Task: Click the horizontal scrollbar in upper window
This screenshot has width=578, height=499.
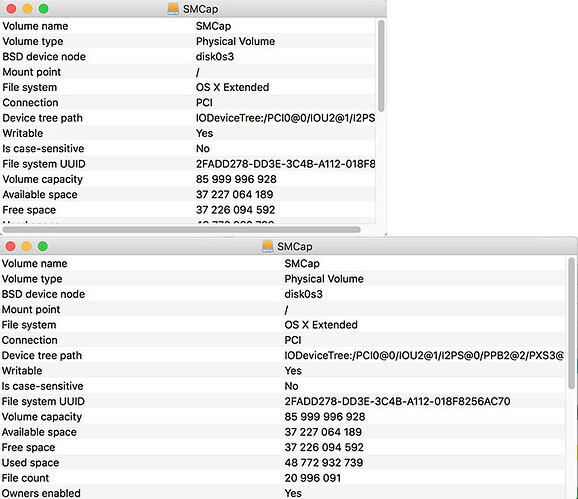Action: 181,230
